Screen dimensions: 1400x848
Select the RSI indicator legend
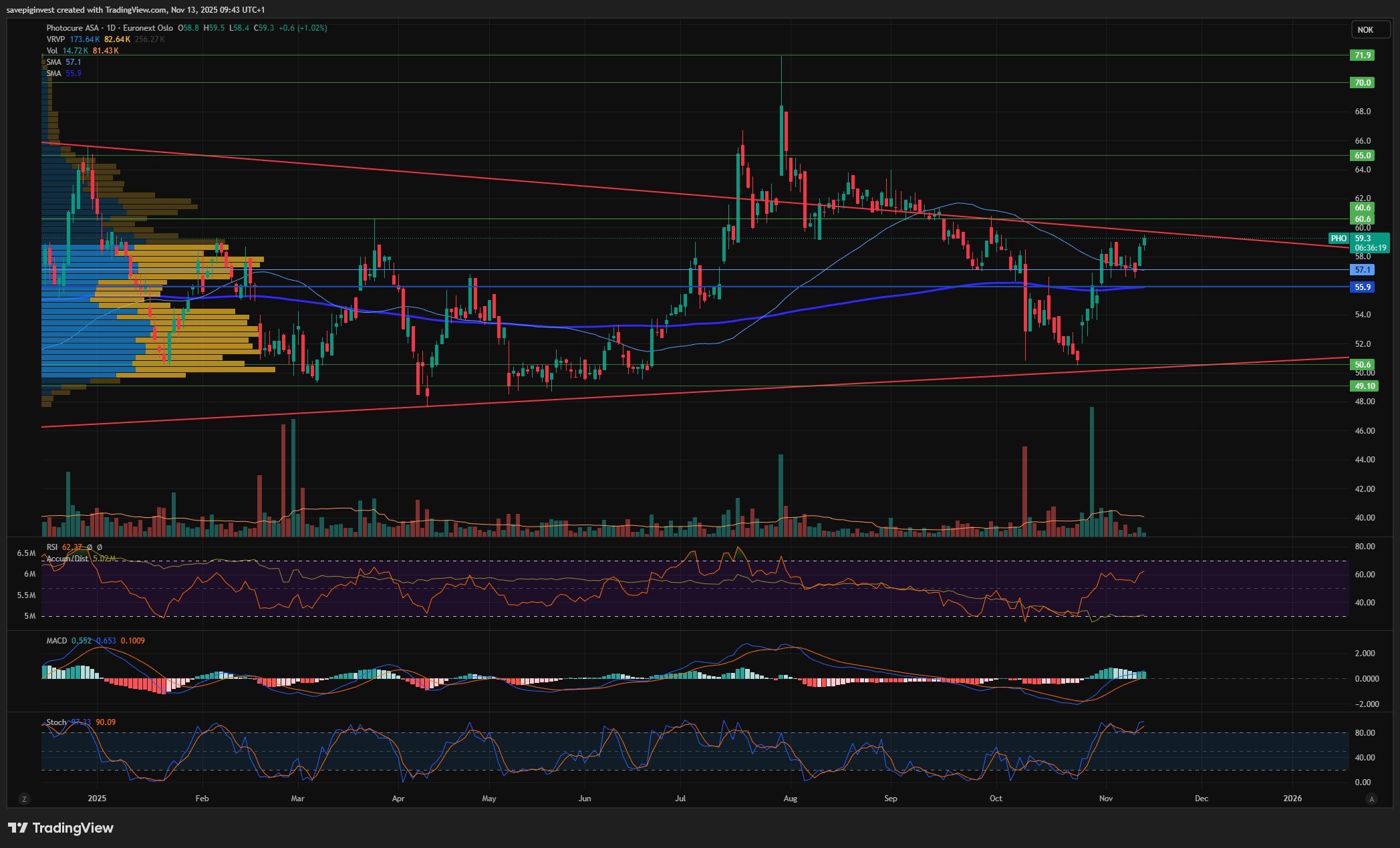click(x=52, y=547)
